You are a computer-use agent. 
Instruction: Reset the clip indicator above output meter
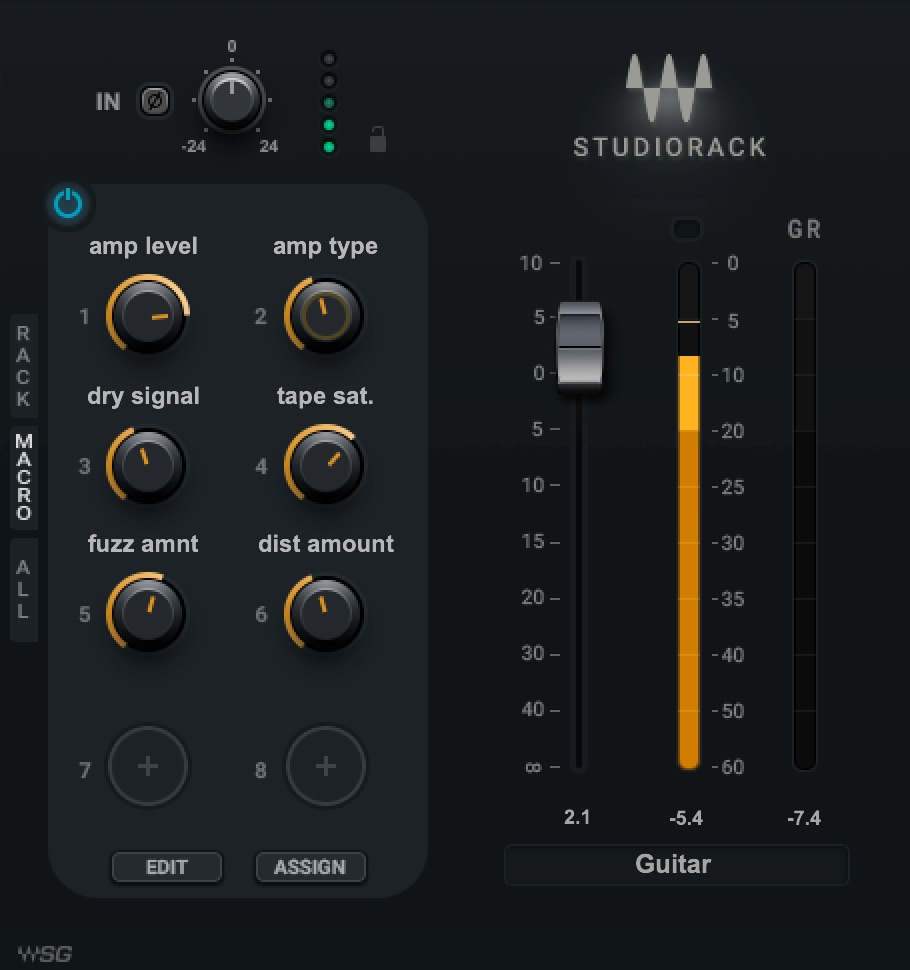tap(688, 229)
